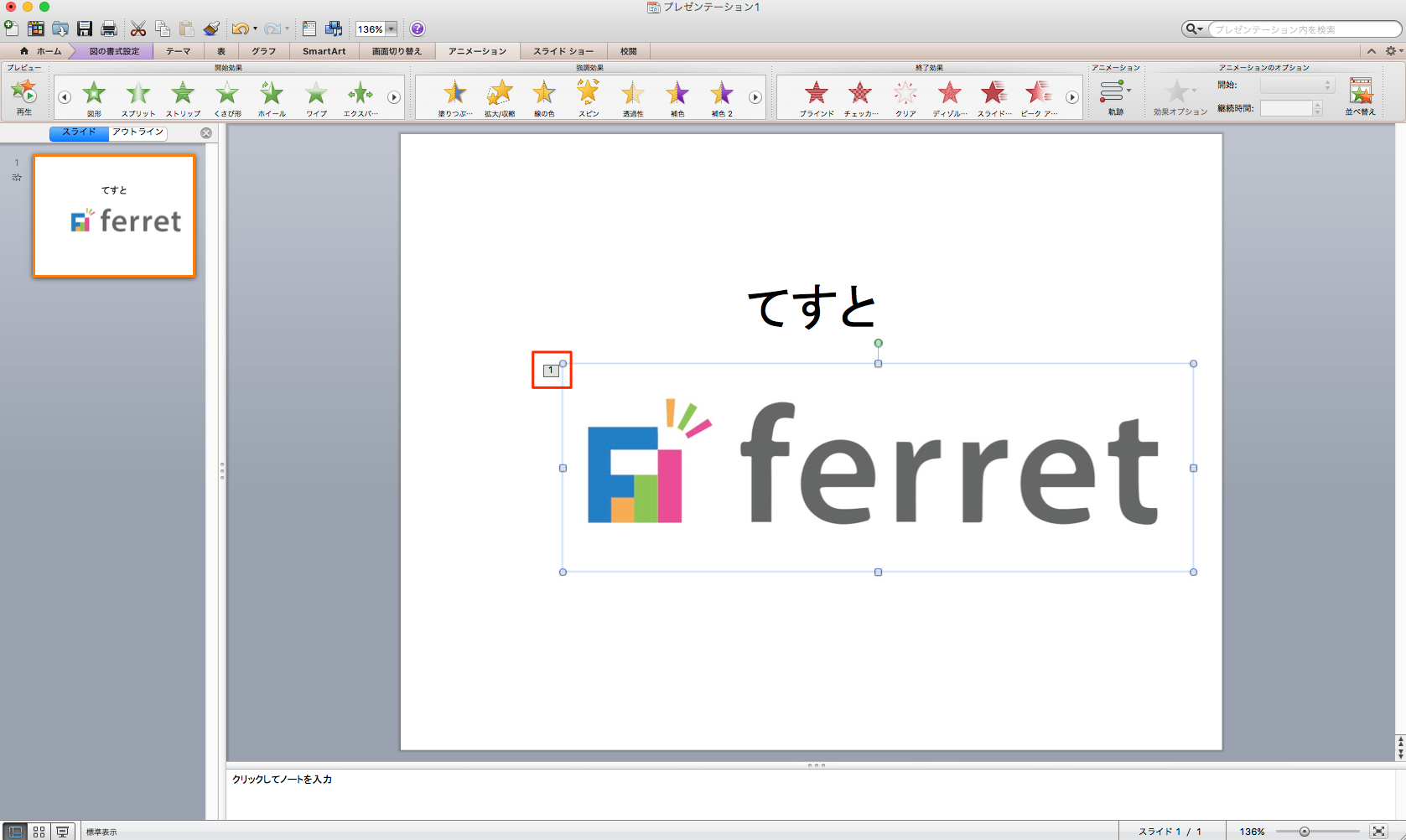This screenshot has height=840, width=1406.
Task: Apply the クリア exit effect
Action: coord(905,98)
